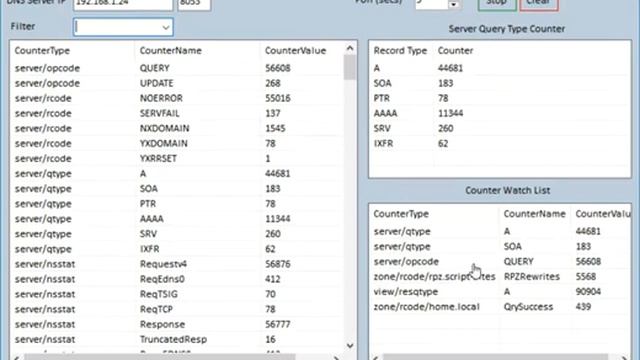Select server/qtype A row in main list
The image size is (640, 360).
(177, 174)
